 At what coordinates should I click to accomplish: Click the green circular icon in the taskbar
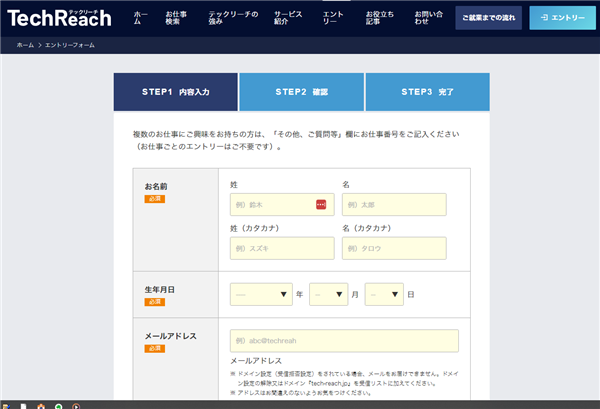[x=59, y=404]
